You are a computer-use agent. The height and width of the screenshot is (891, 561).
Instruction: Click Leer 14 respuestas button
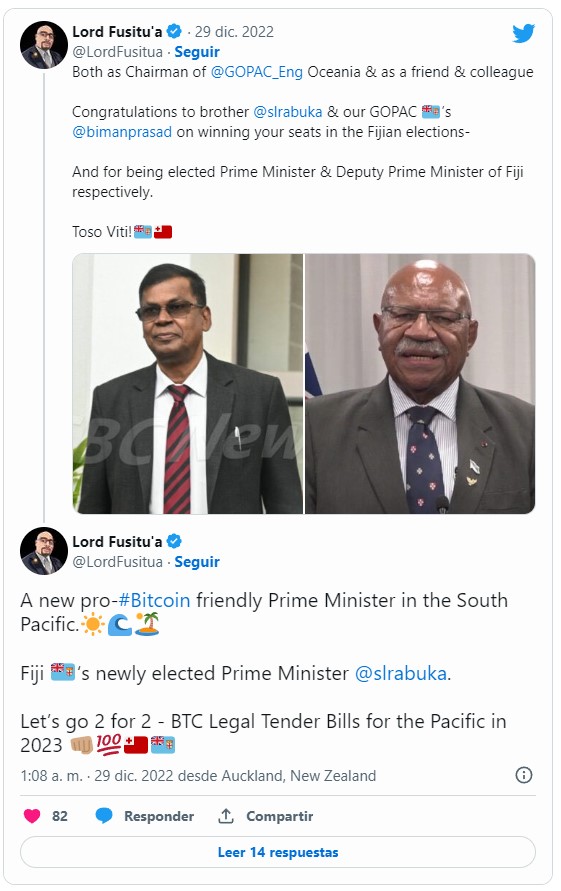point(278,852)
